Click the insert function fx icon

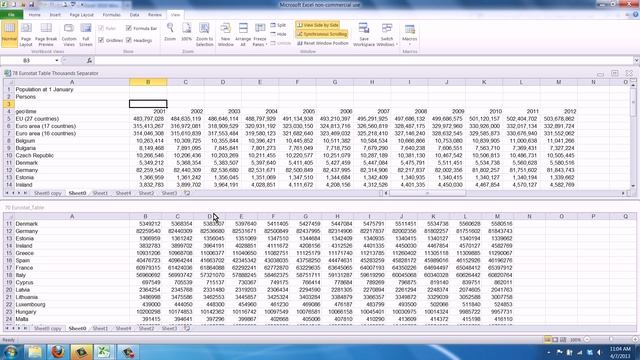coord(89,60)
